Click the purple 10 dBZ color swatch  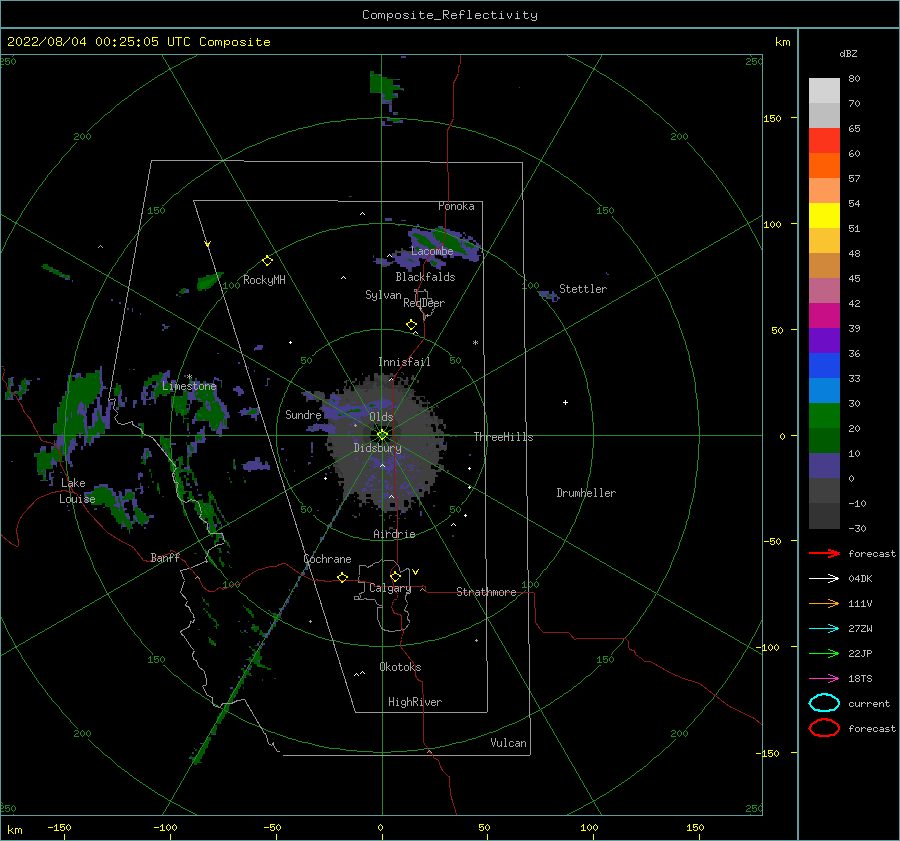824,465
